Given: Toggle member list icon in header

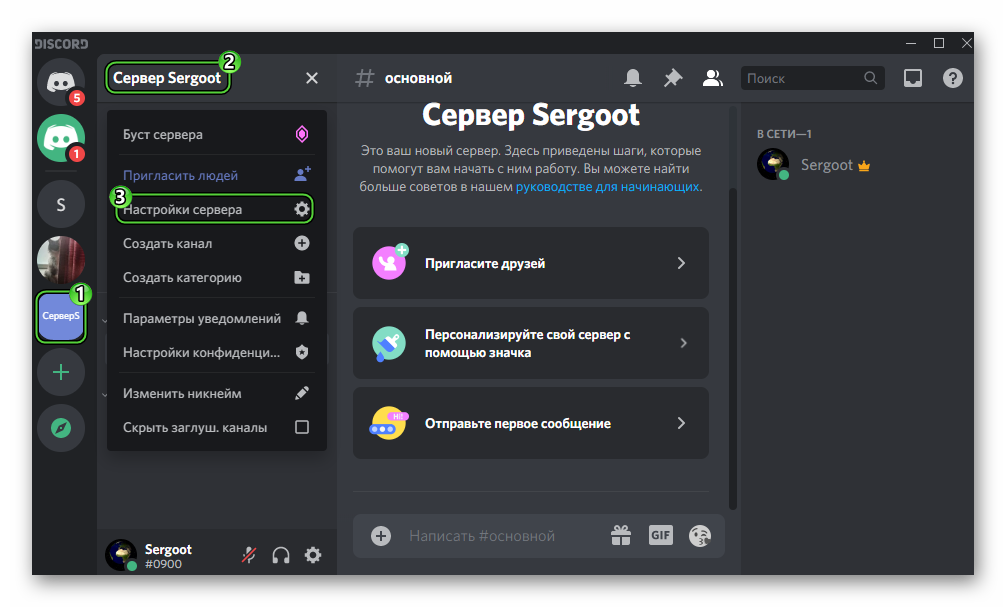Looking at the screenshot, I should [x=712, y=78].
